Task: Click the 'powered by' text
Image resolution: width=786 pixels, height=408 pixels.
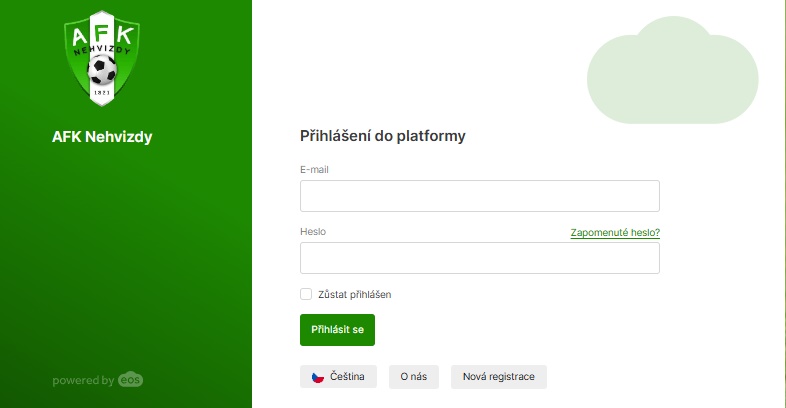Action: (x=83, y=380)
